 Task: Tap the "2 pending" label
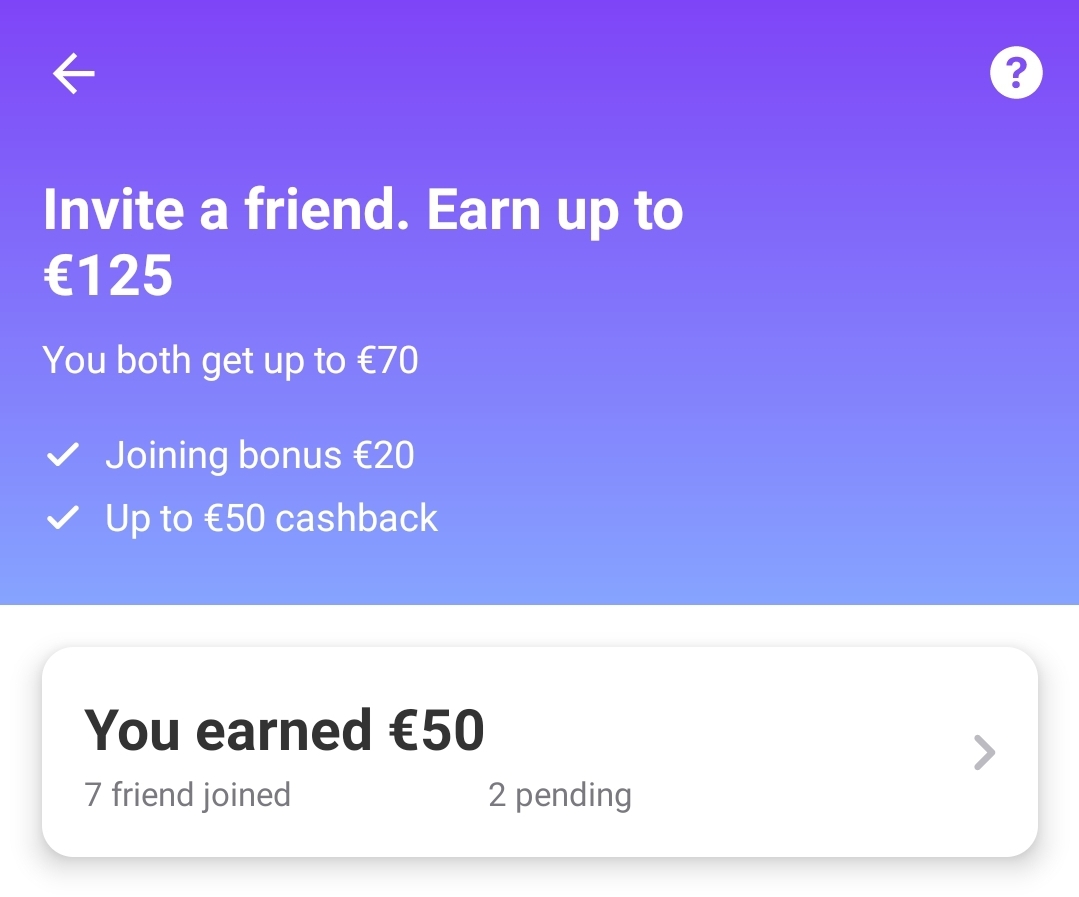(559, 795)
